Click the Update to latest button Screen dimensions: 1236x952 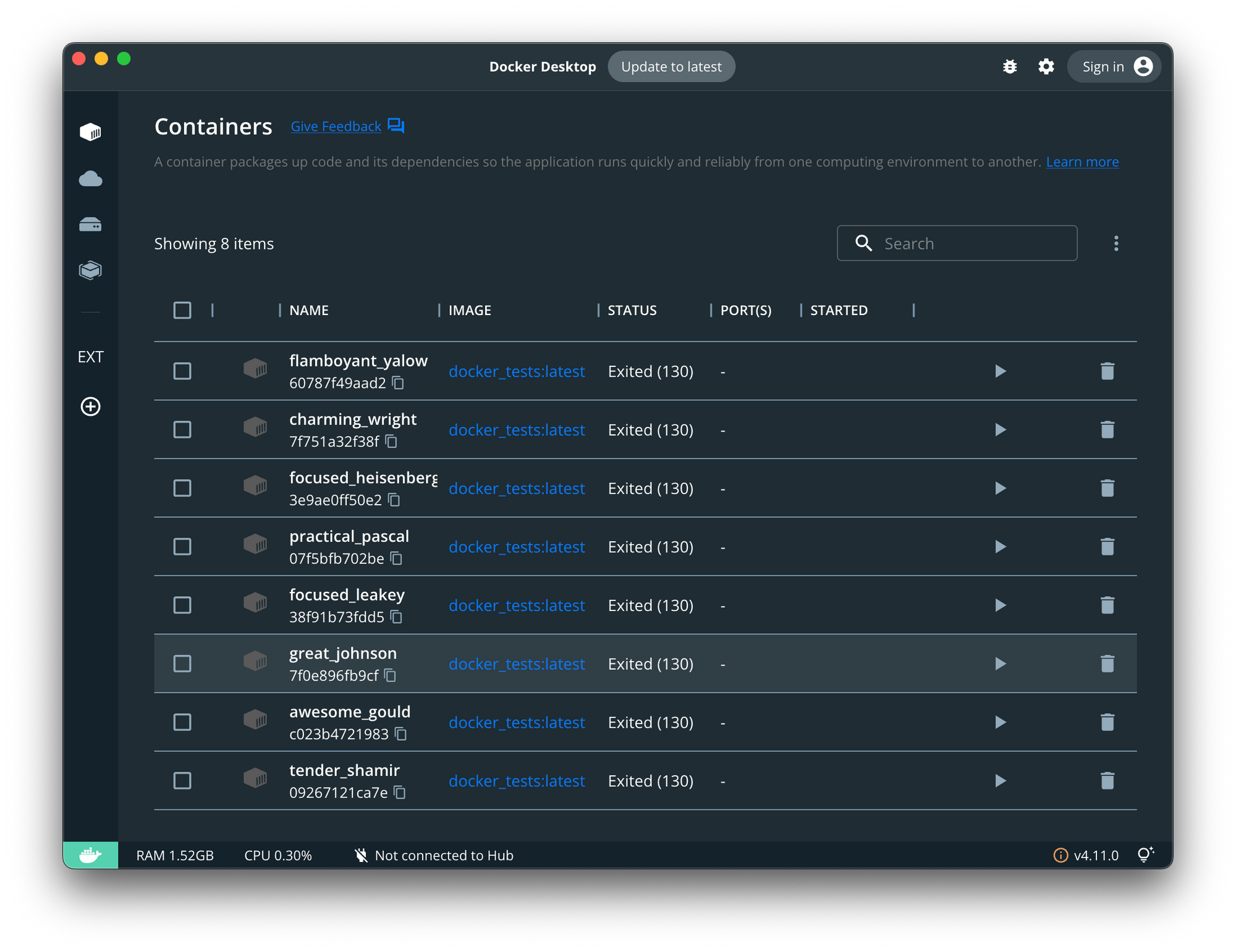click(x=671, y=67)
